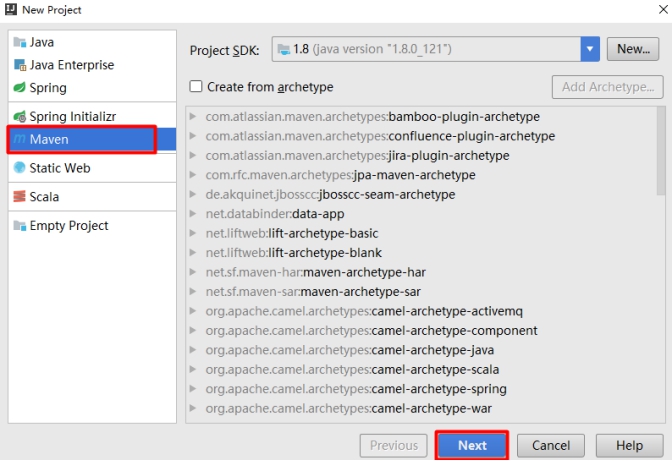
Task: Expand jira-plugin-archetype node
Action: pyautogui.click(x=193, y=155)
